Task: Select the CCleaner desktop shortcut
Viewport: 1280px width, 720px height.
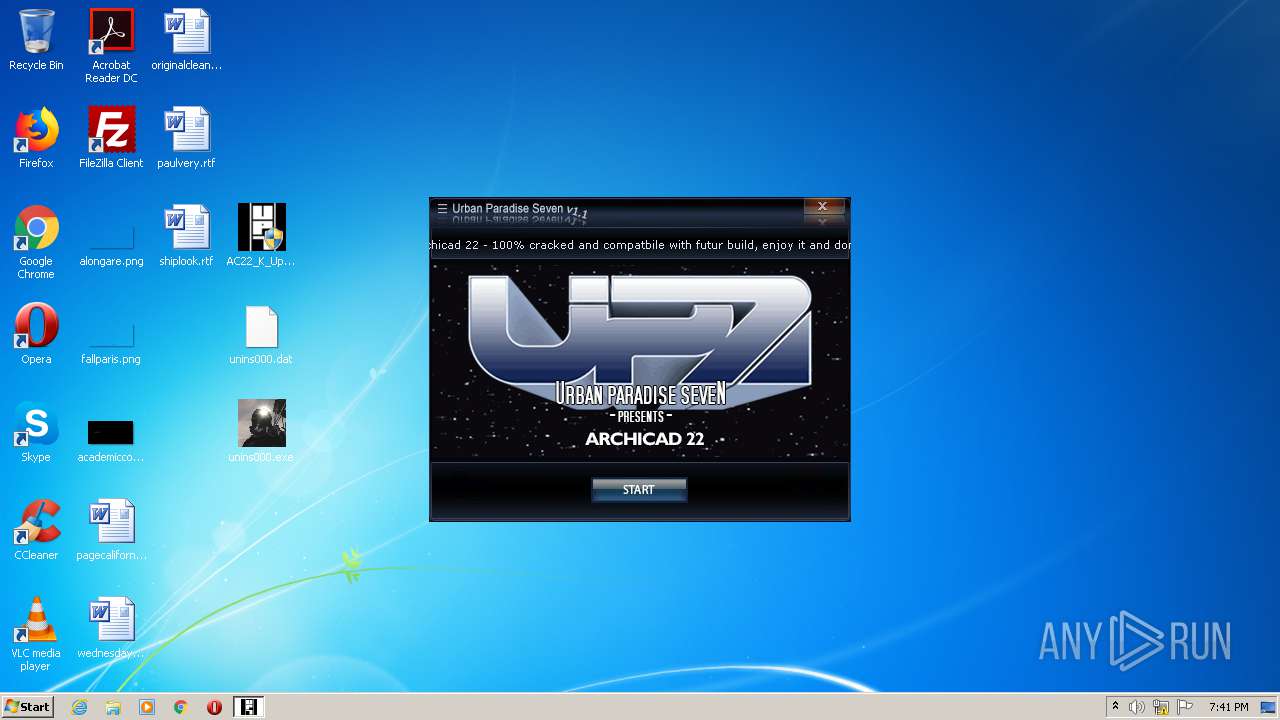Action: click(x=36, y=530)
